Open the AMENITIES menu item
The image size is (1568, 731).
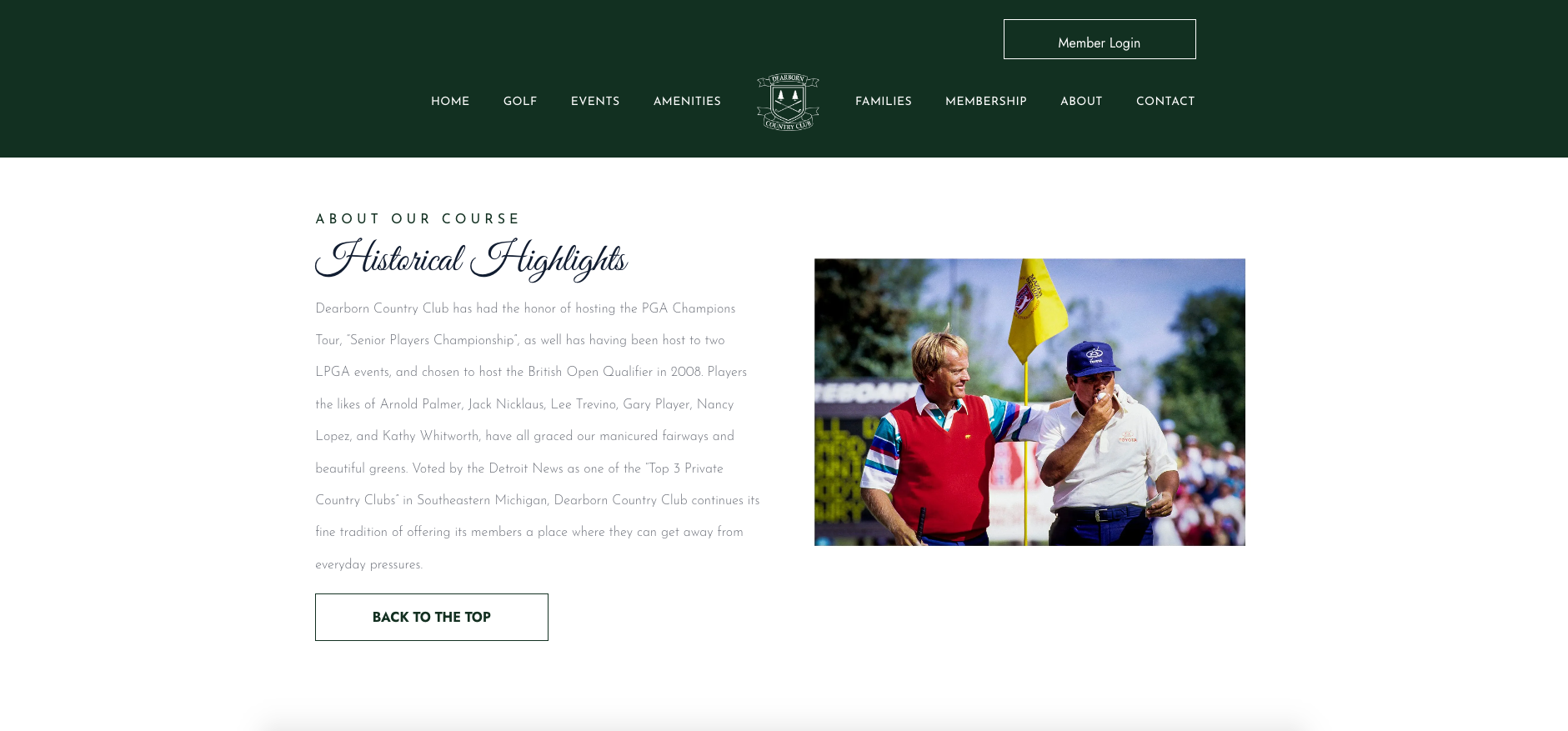(x=687, y=101)
